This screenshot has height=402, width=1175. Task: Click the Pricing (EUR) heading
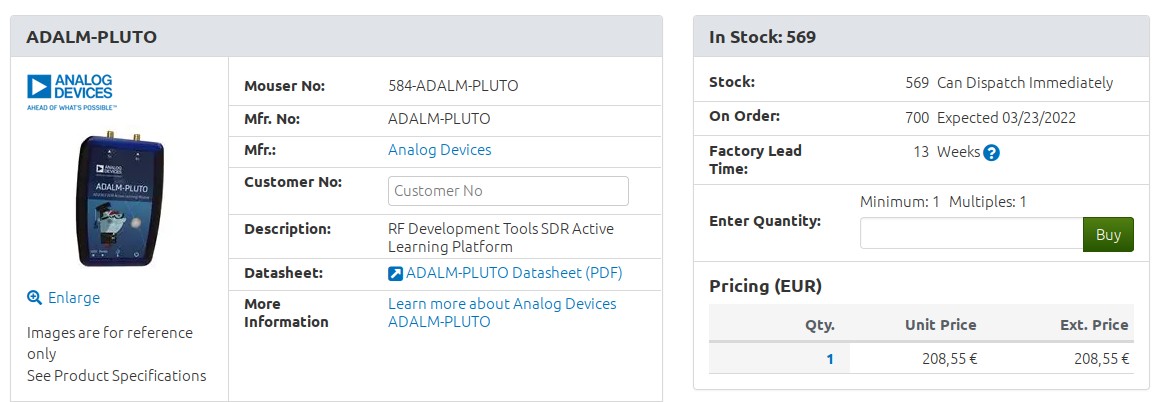(765, 286)
